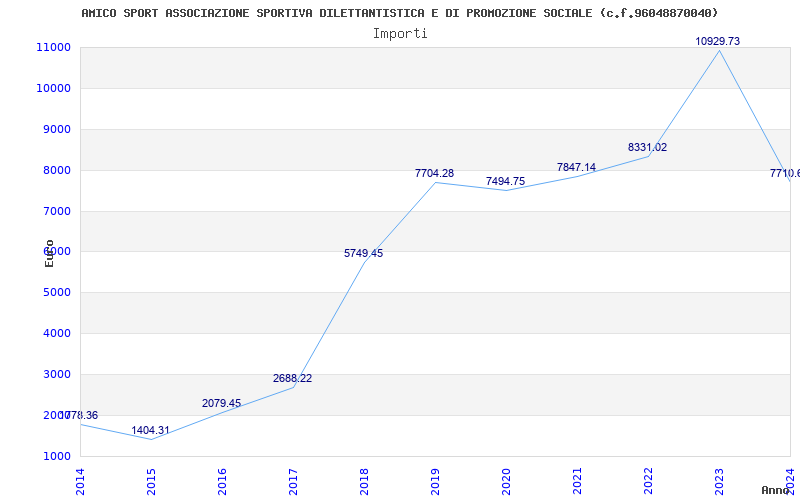Click the y-axis value 3000

tap(57, 374)
